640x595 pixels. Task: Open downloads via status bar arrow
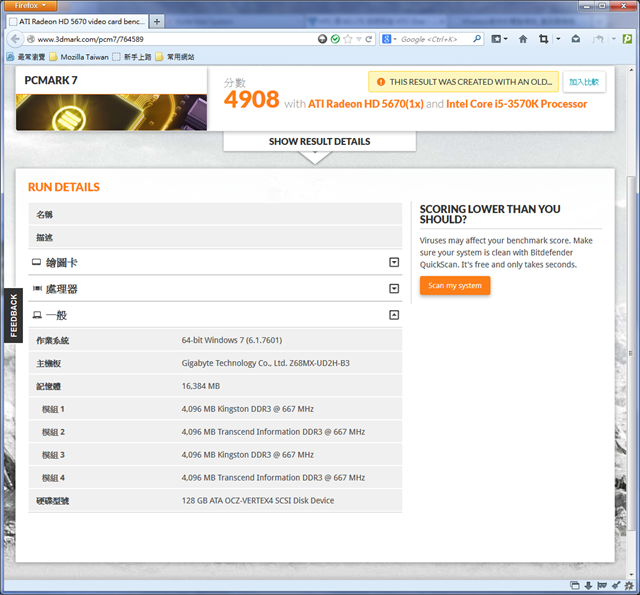point(588,586)
